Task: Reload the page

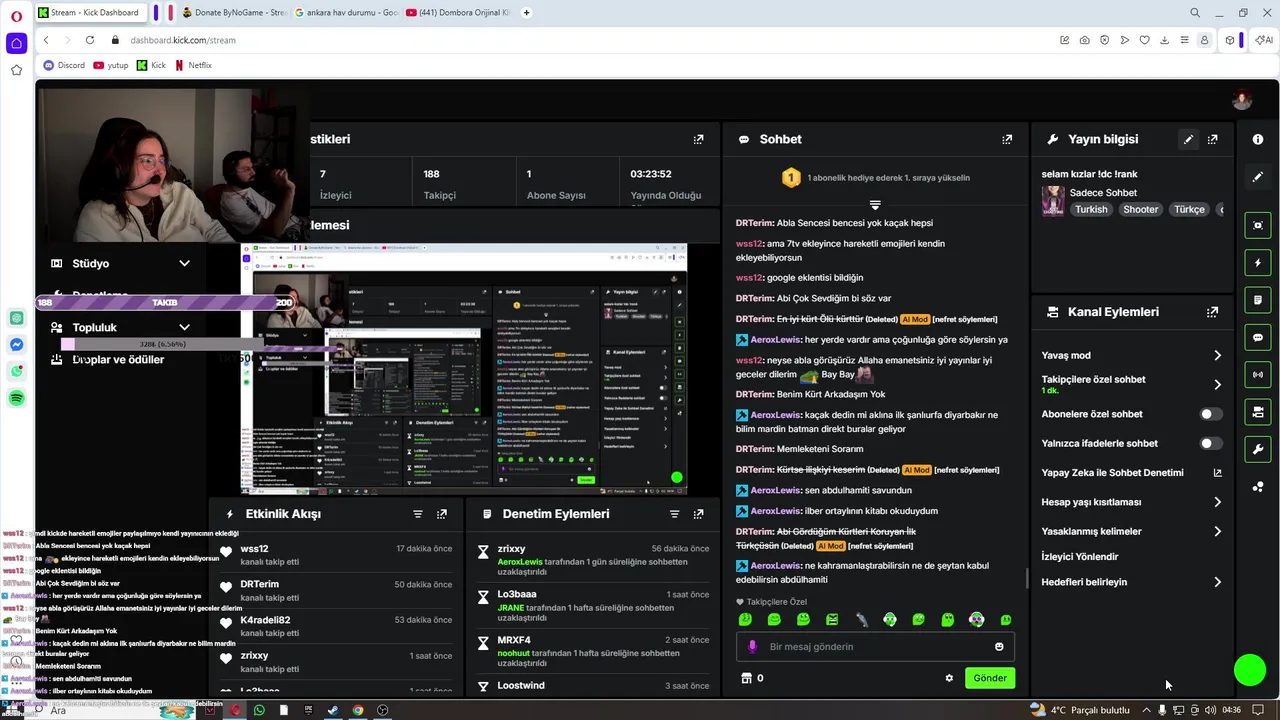Action: pyautogui.click(x=90, y=40)
